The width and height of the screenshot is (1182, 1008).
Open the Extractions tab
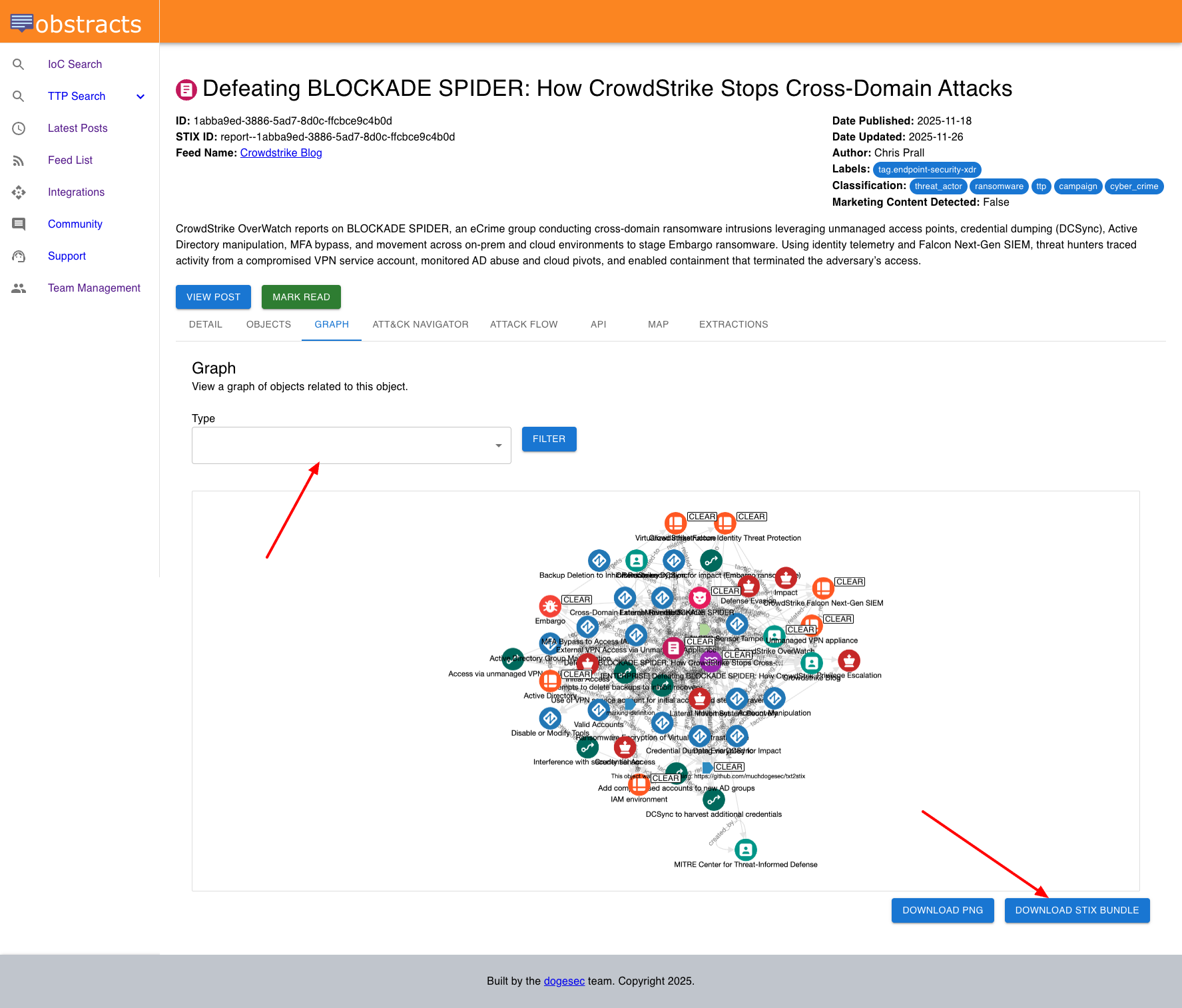[733, 324]
